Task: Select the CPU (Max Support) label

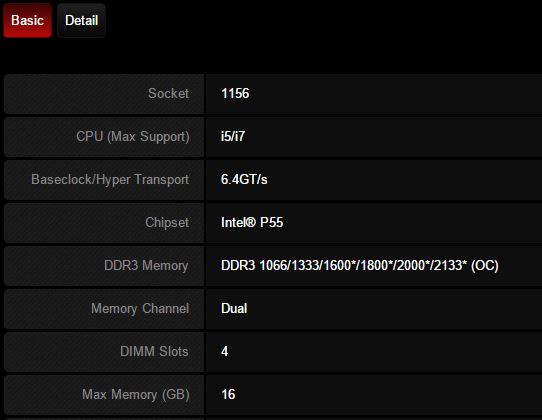Action: [x=133, y=137]
